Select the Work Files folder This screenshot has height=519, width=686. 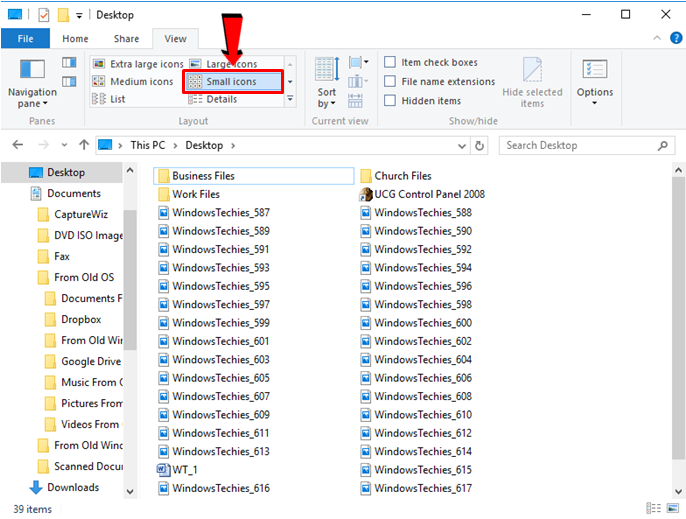[x=189, y=194]
